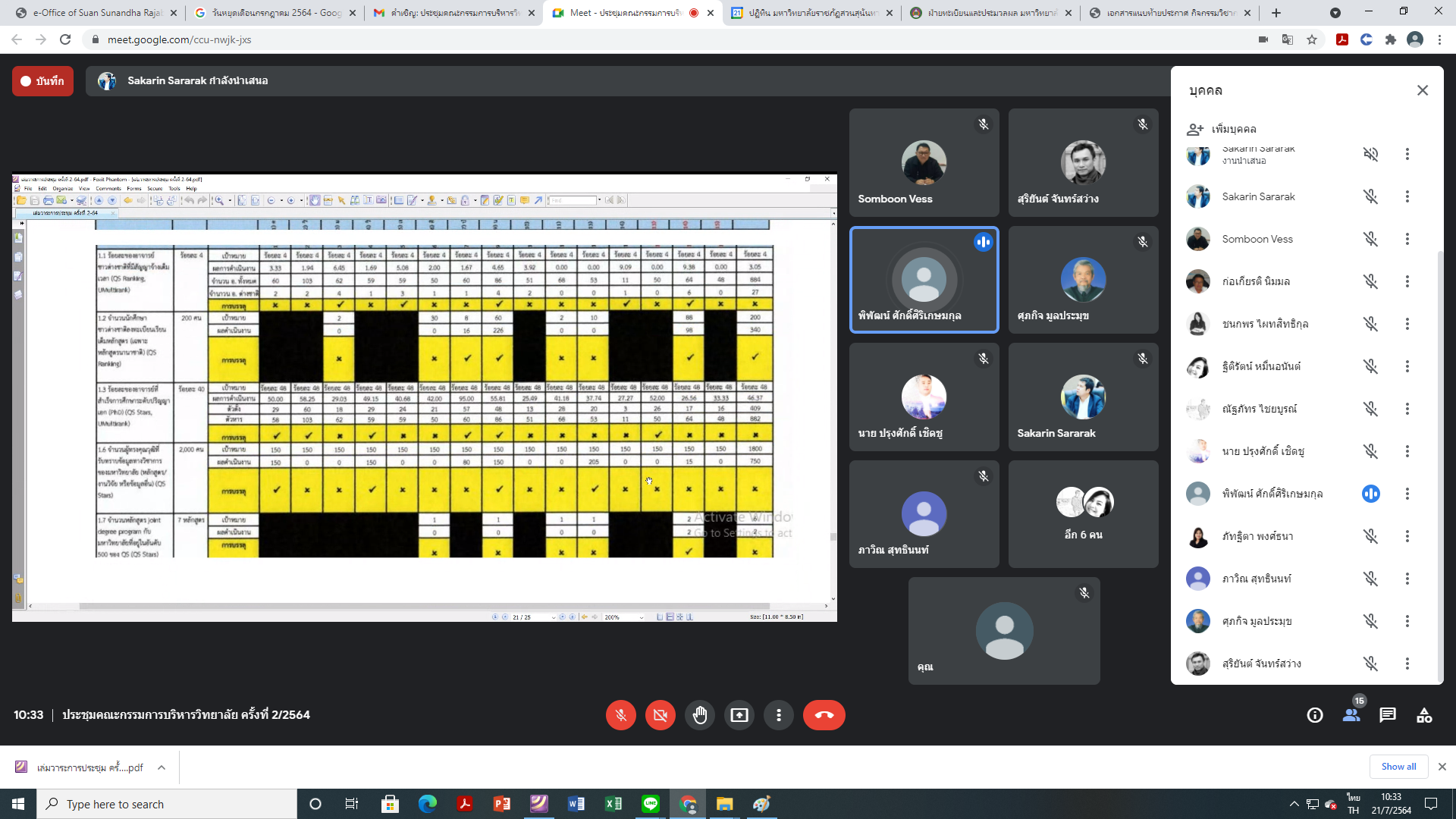This screenshot has width=1456, height=819.
Task: Click Show all downloads button
Action: (x=1398, y=767)
